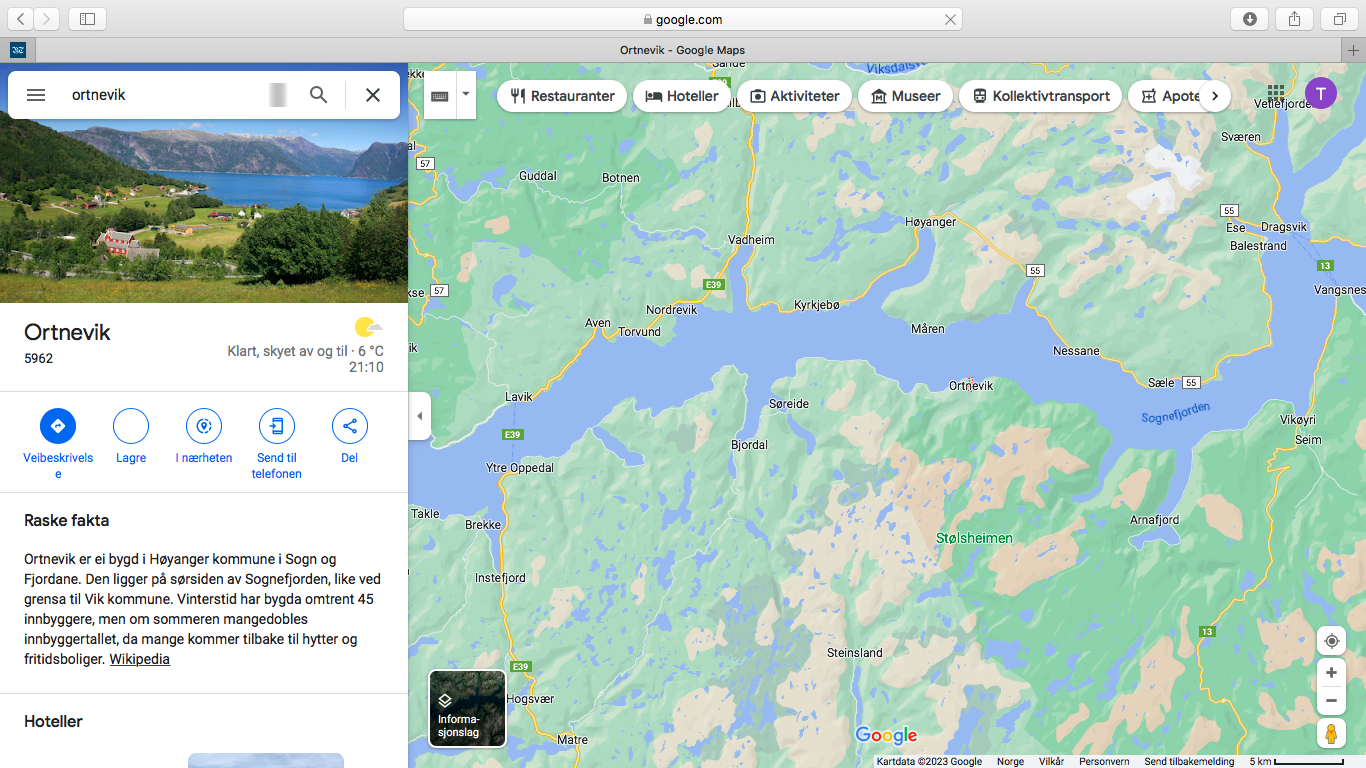
Task: Click the Steinsland place label
Action: pos(855,653)
